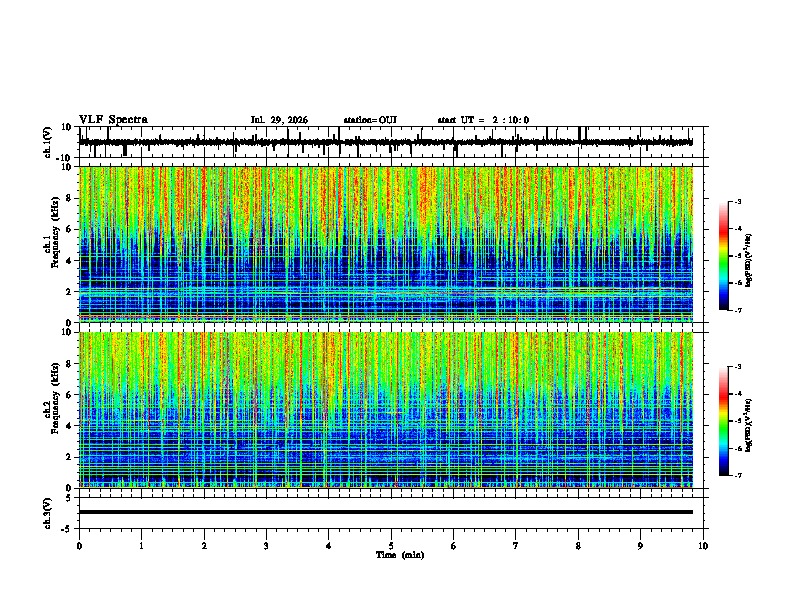Screen dimensions: 792x612
Task: Click the ch.1 frequency spectrogram plot
Action: [386, 244]
